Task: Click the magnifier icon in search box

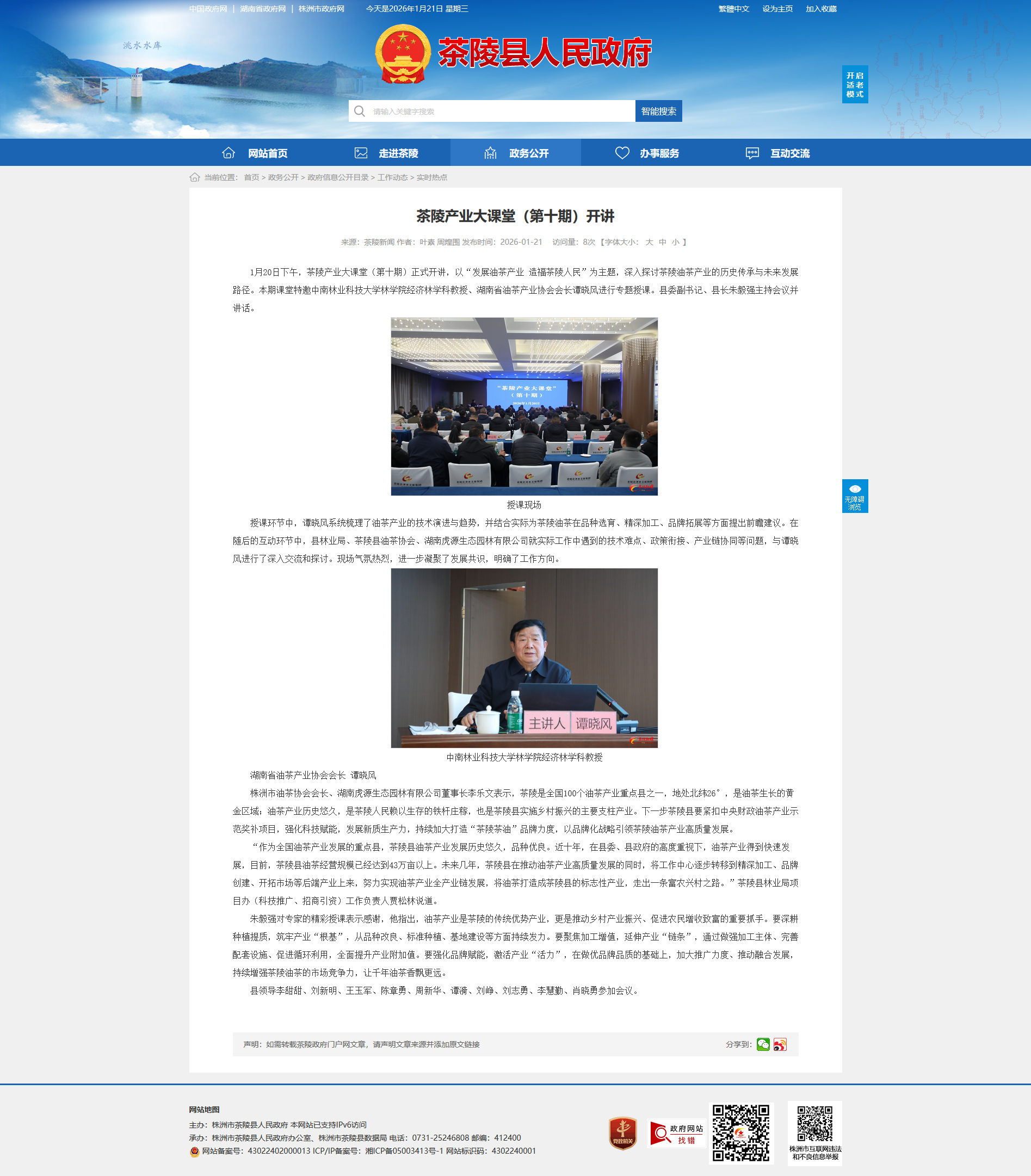Action: 360,111
